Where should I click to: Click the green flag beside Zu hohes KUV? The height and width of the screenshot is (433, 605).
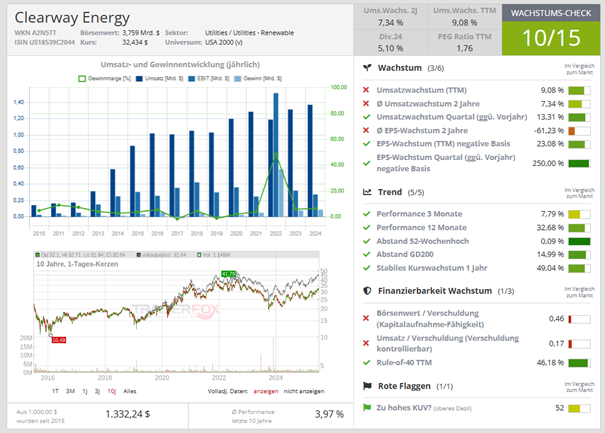coord(367,408)
